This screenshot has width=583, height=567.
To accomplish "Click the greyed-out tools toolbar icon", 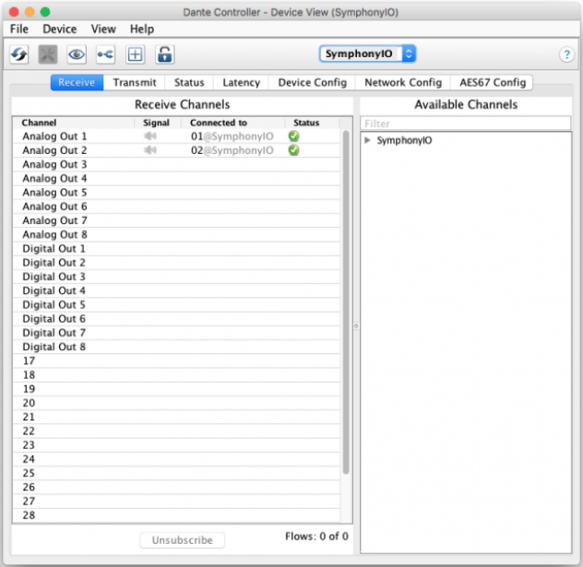I will tap(48, 55).
